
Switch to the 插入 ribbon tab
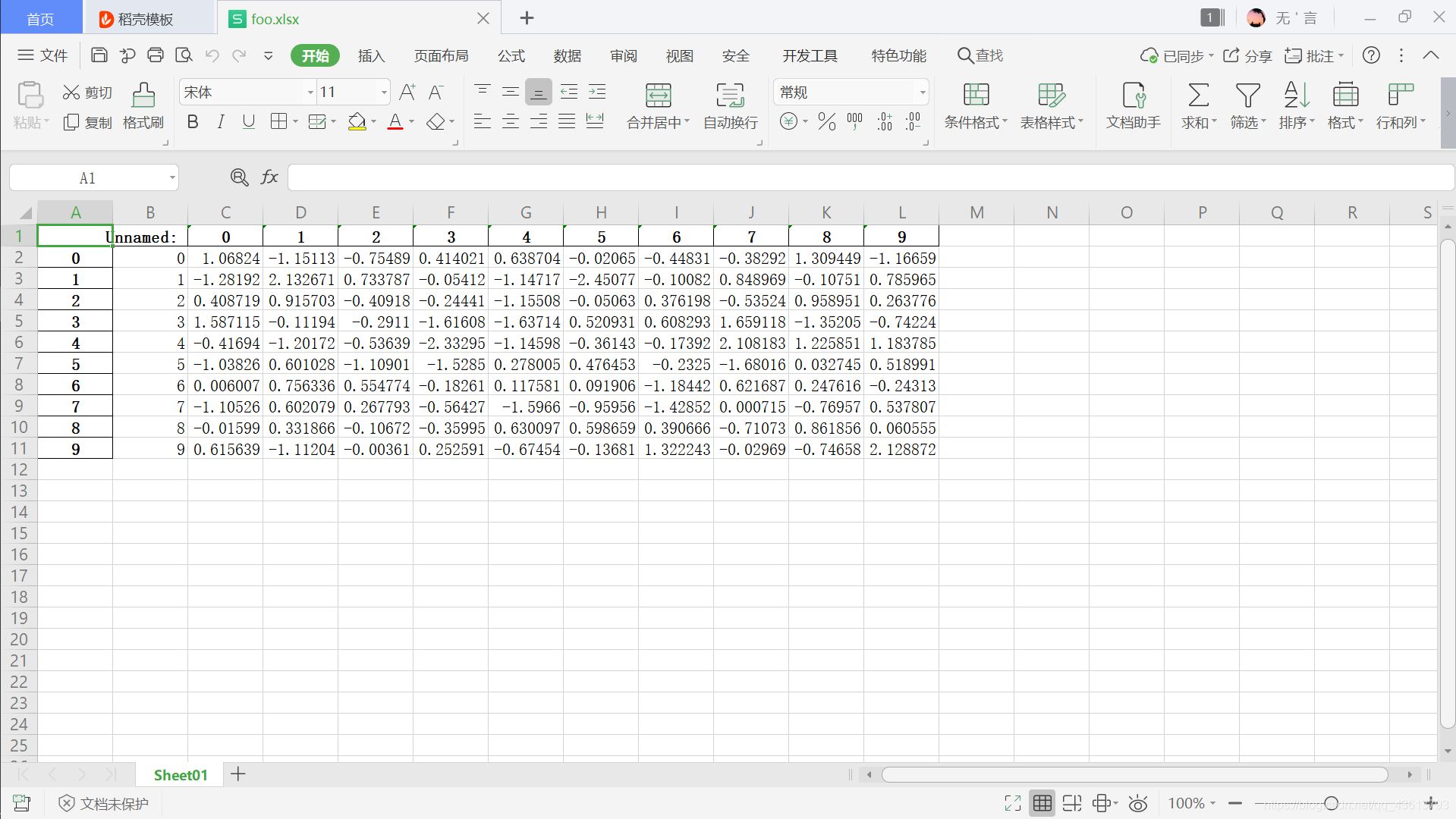point(372,55)
